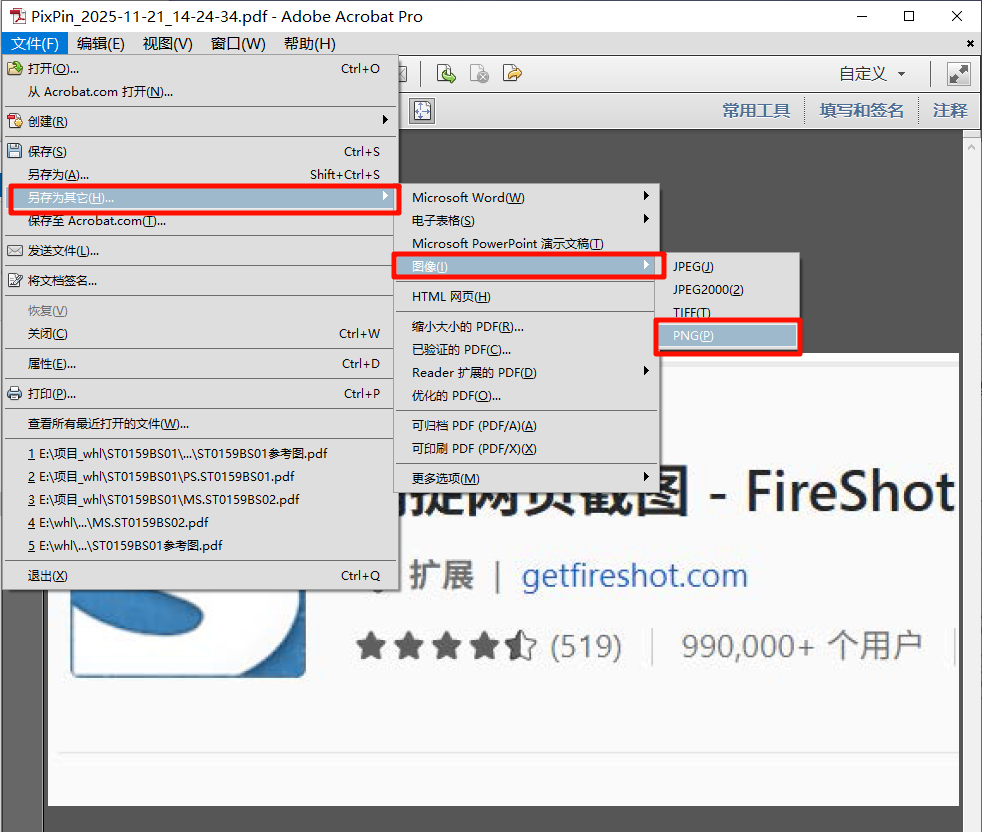The height and width of the screenshot is (832, 982).
Task: Open the 帮助(H) menu
Action: coord(309,44)
